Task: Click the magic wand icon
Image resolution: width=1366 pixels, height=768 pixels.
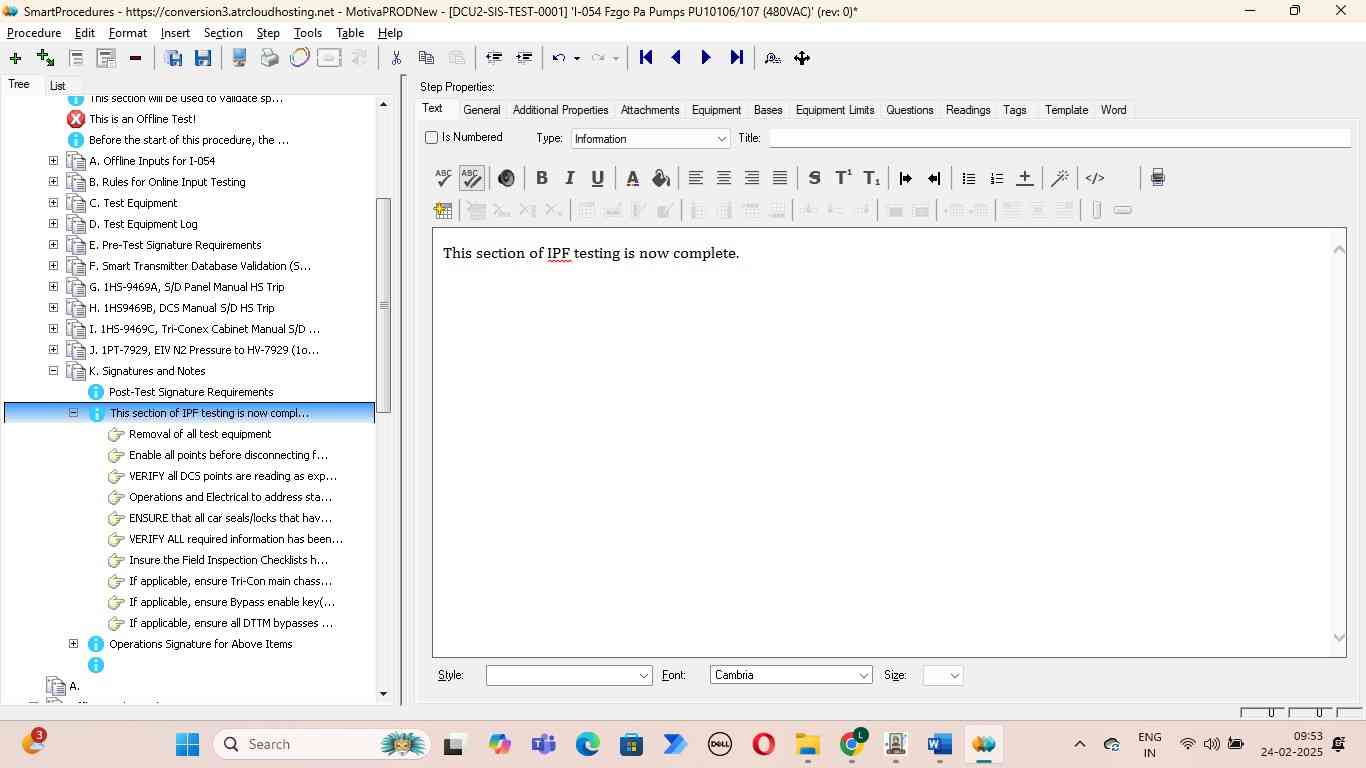Action: pos(1060,178)
